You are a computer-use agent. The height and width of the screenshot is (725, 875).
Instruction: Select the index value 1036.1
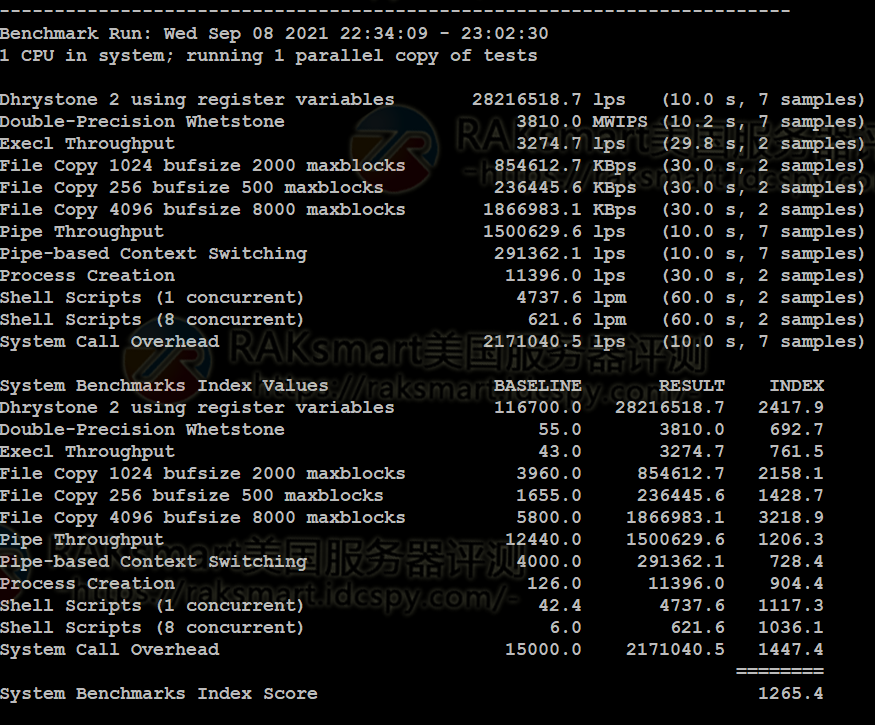791,628
